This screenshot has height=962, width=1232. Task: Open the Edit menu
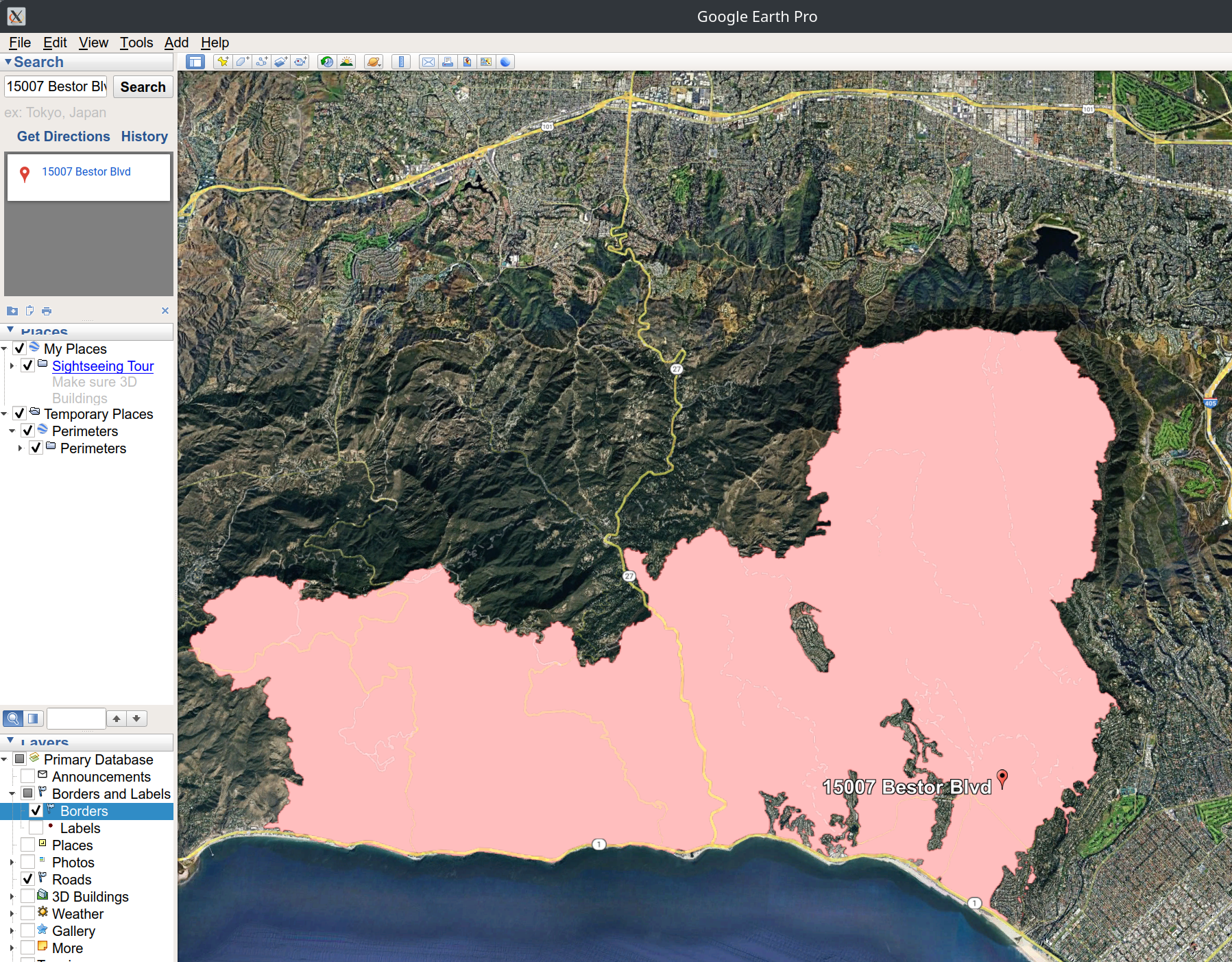55,43
